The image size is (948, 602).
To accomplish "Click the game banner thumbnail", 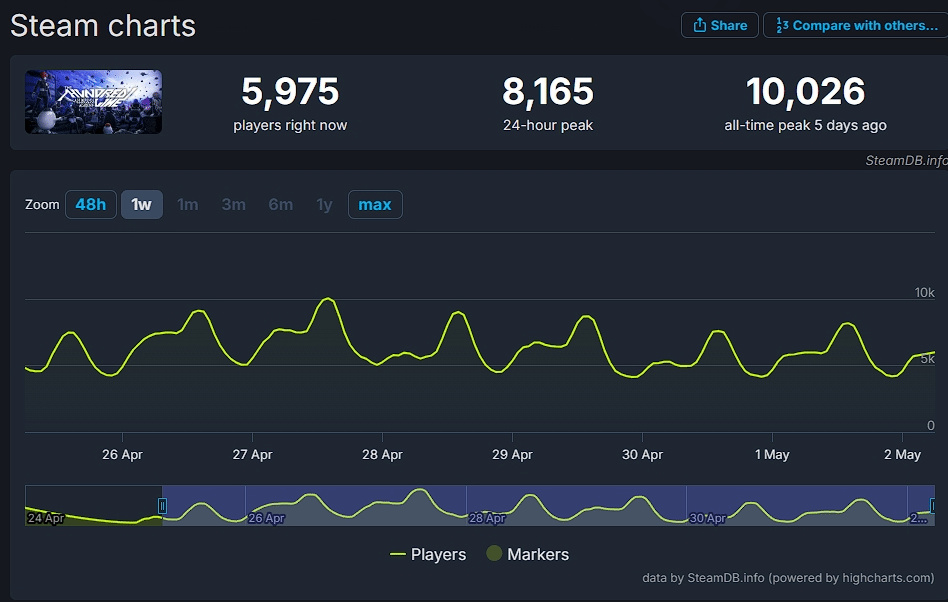I will (x=93, y=102).
